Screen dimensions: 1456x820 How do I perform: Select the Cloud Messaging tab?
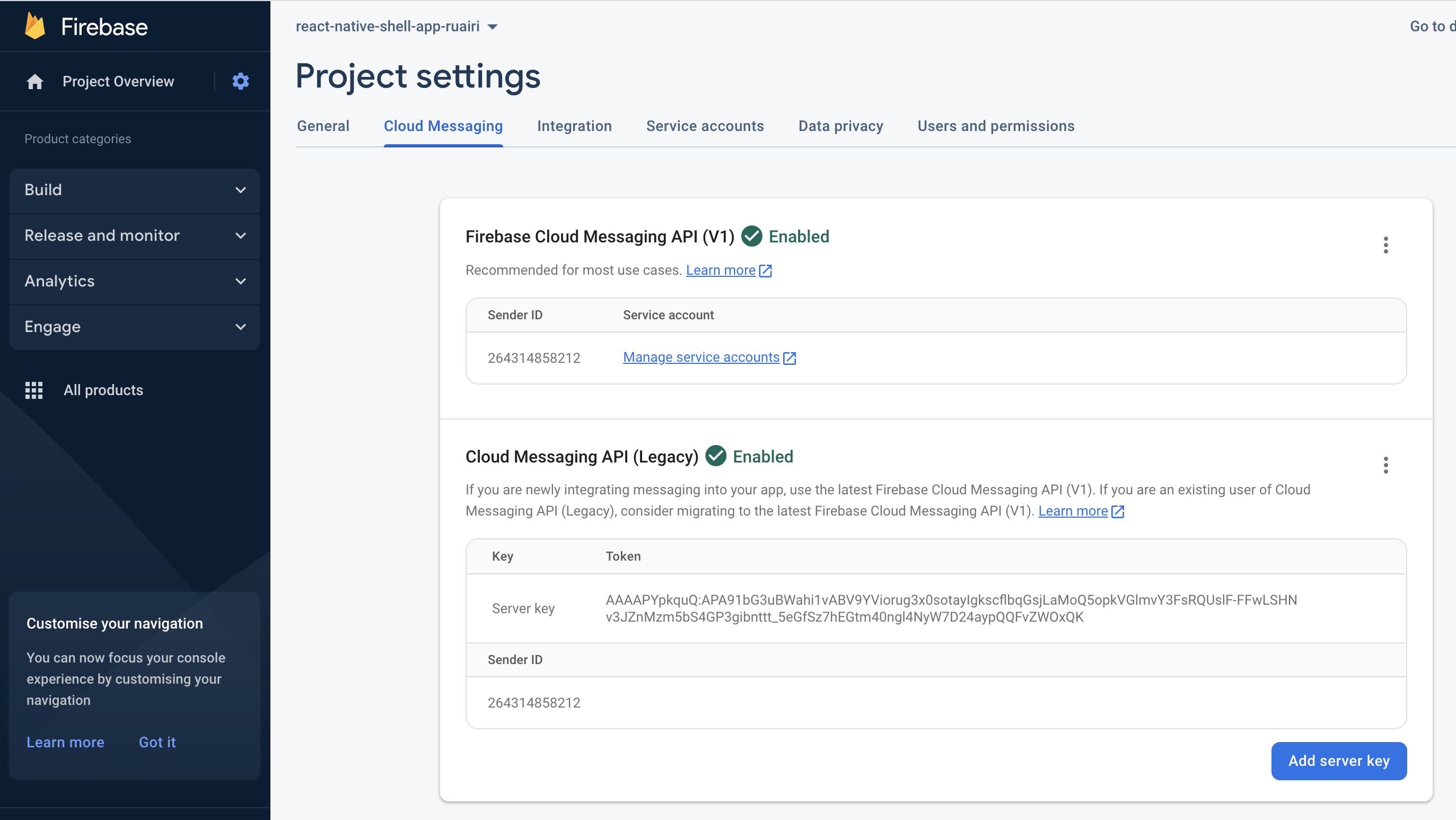coord(443,126)
